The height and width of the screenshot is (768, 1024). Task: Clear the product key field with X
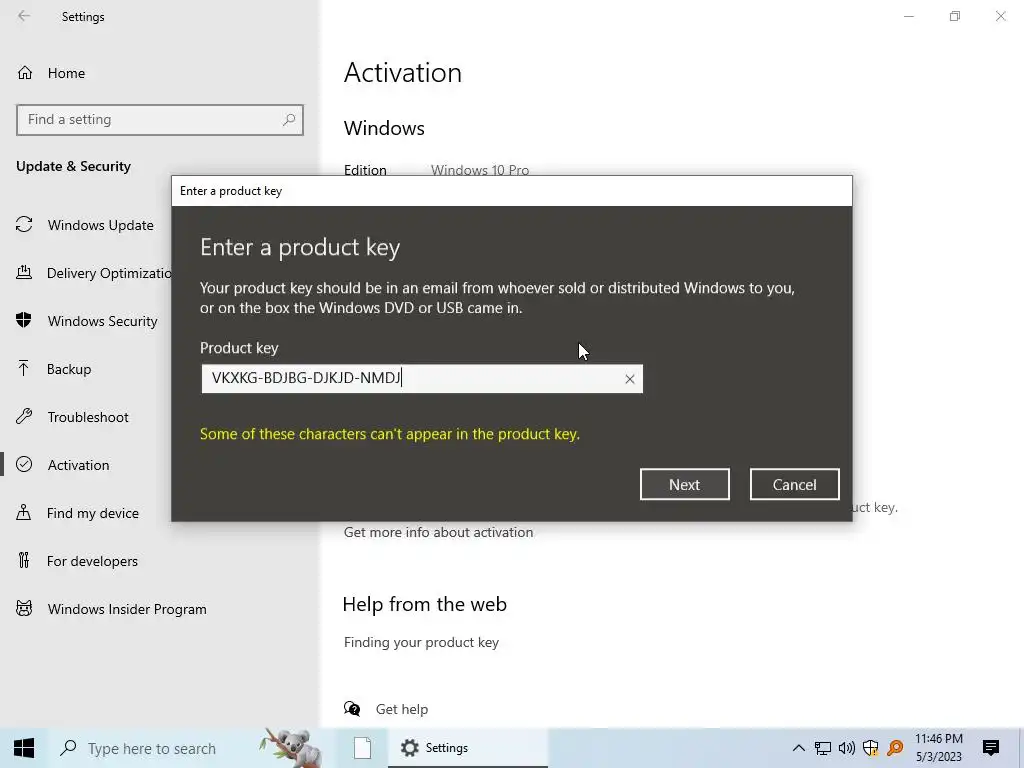630,379
